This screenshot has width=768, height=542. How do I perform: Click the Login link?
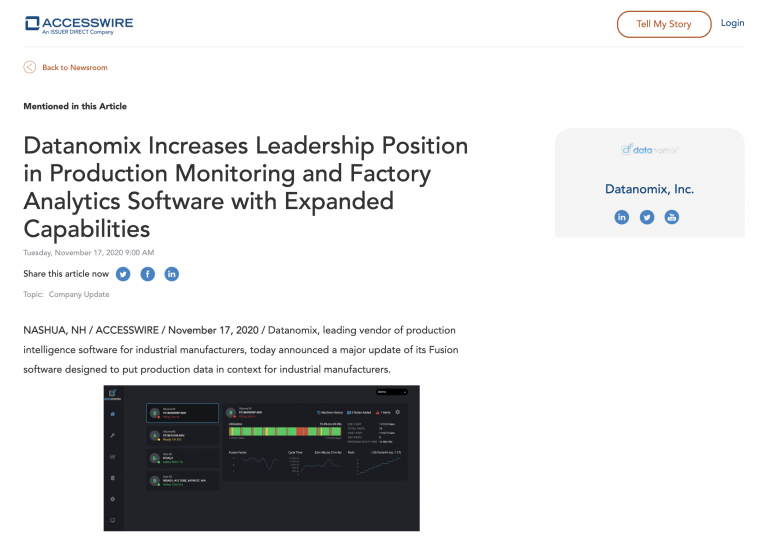(x=732, y=23)
